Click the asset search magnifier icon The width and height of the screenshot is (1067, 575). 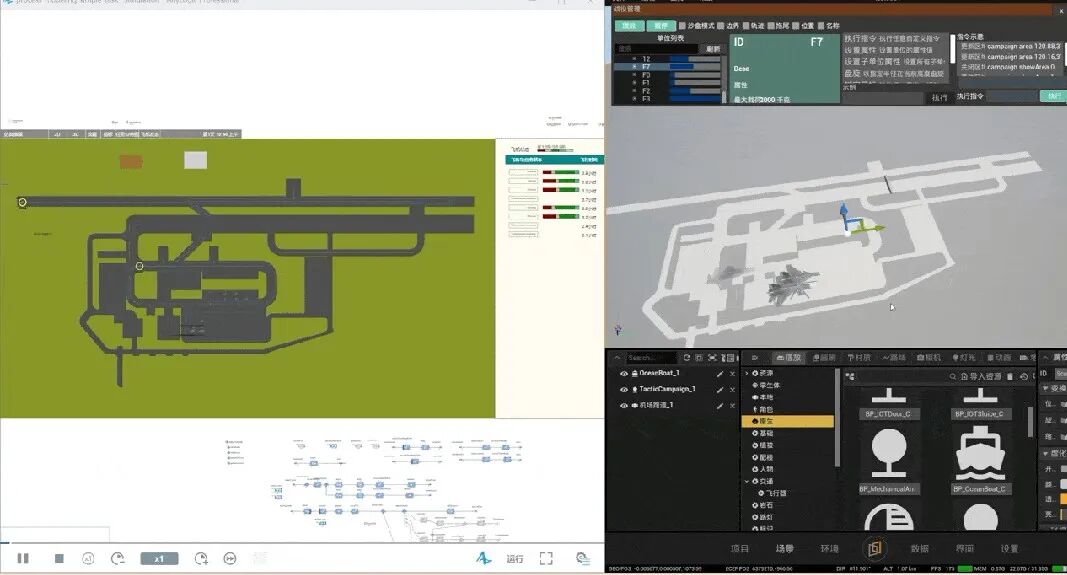[x=953, y=376]
